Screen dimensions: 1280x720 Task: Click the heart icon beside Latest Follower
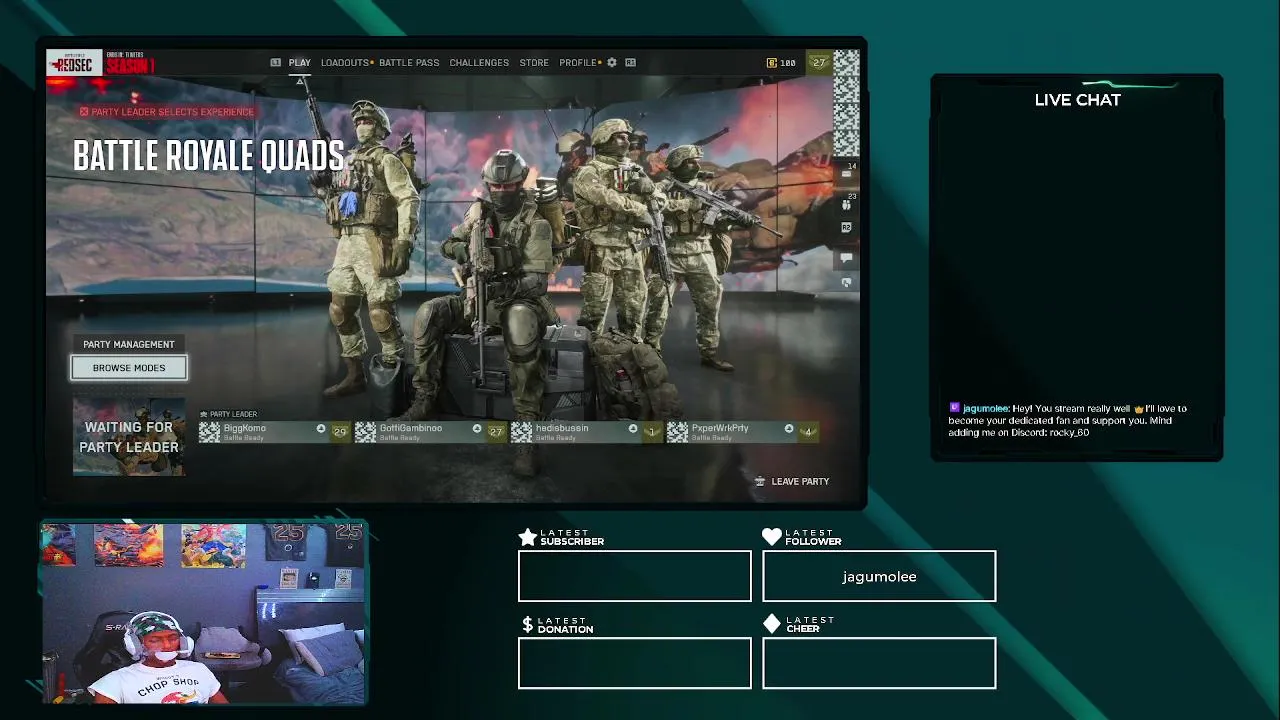[x=772, y=537]
